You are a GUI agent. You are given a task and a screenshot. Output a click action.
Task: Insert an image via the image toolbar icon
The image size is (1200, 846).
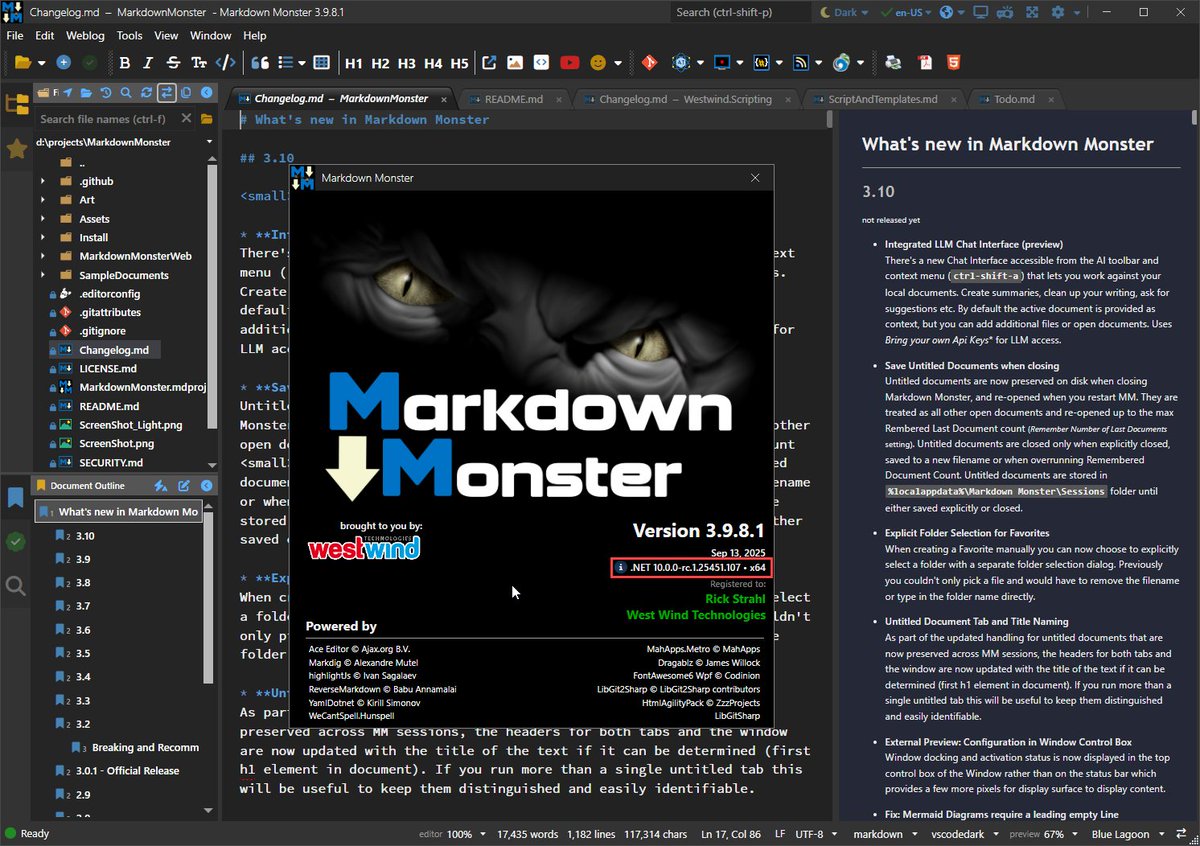pyautogui.click(x=514, y=62)
